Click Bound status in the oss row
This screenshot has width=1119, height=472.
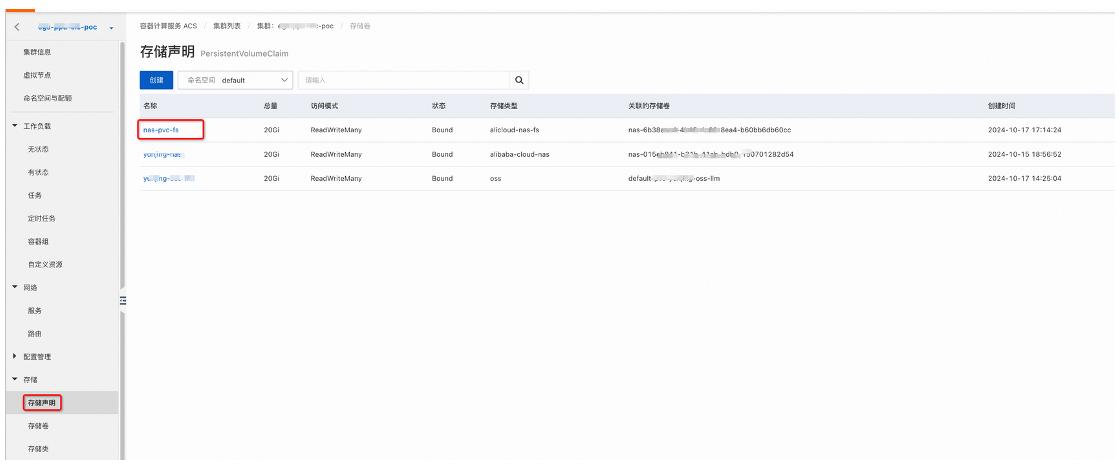(442, 179)
